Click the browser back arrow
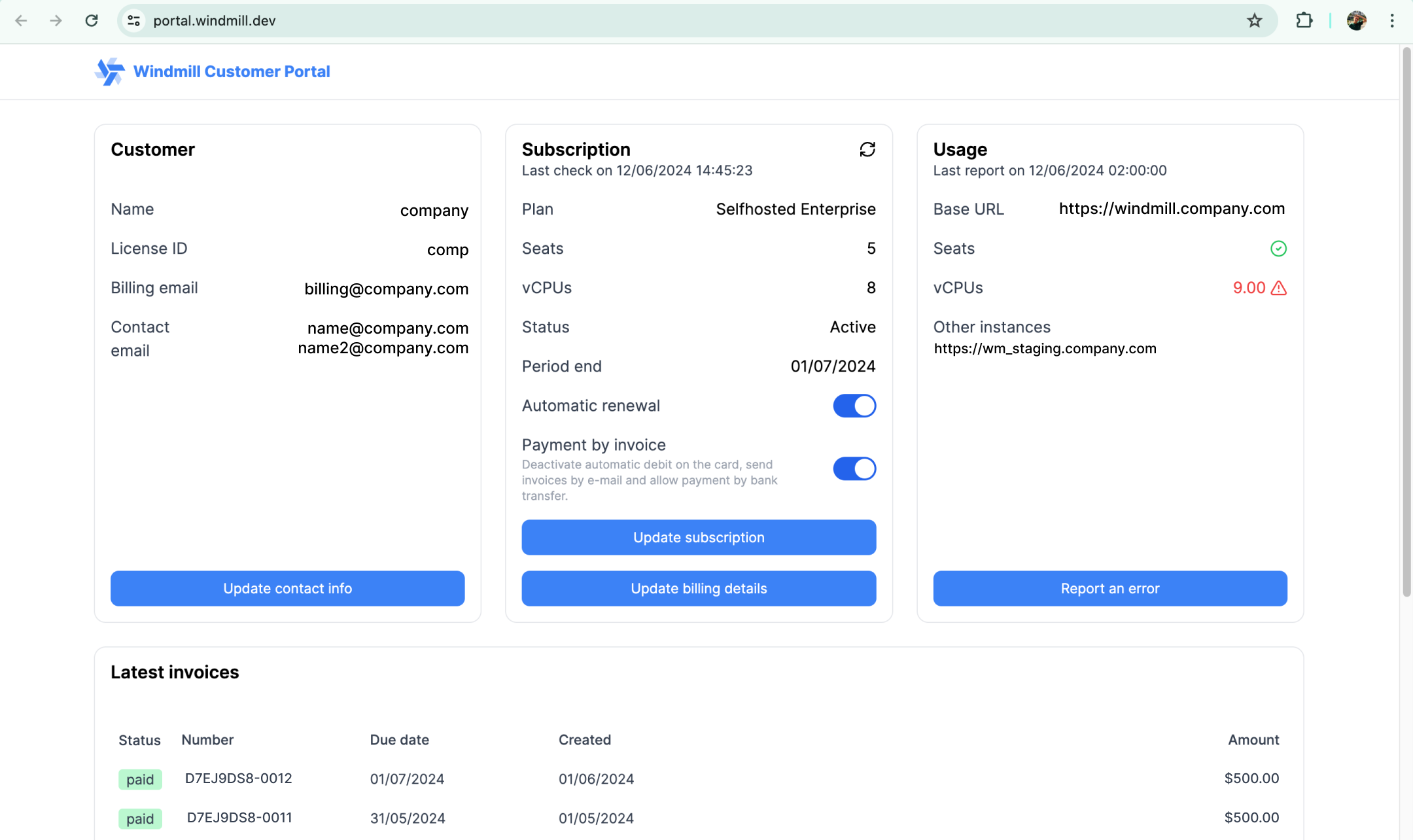Image resolution: width=1413 pixels, height=840 pixels. 21,21
